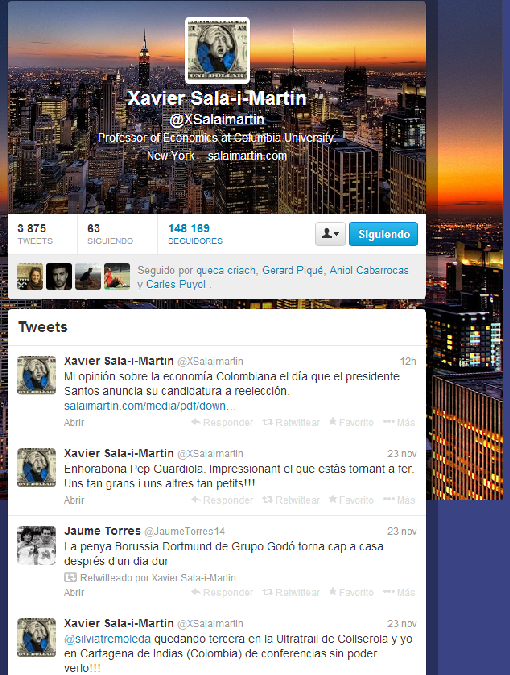Expand the Pep Guardiola tweet with Abrir
The image size is (510, 675).
tap(74, 500)
